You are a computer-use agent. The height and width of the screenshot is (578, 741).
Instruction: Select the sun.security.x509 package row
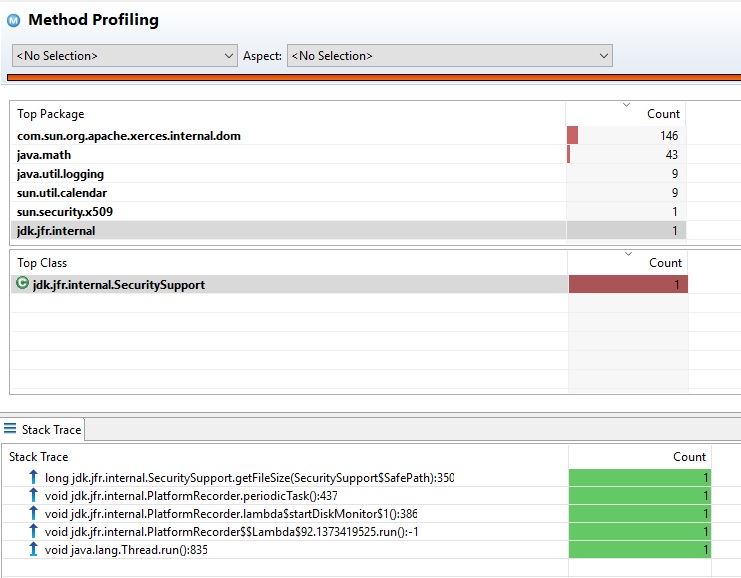click(x=60, y=211)
